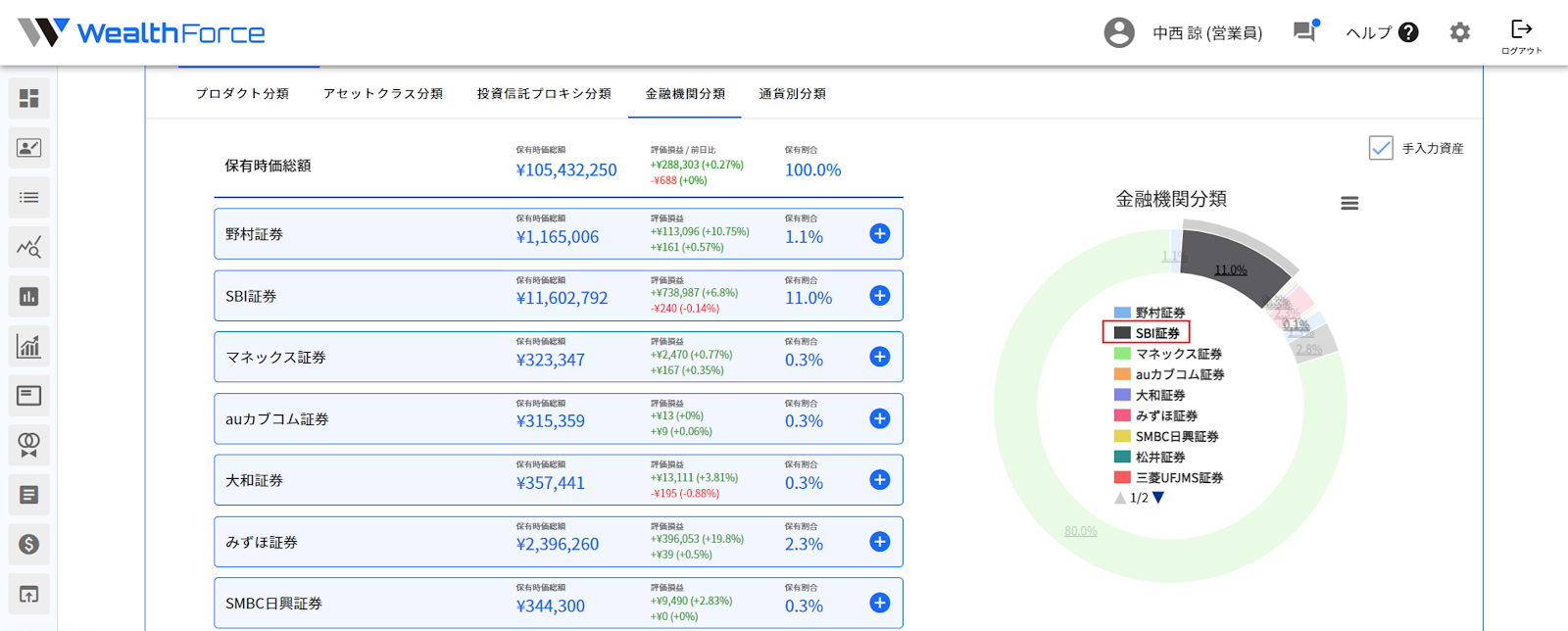The width and height of the screenshot is (1568, 631).
Task: Open the document notes icon in sidebar
Action: coord(28,495)
